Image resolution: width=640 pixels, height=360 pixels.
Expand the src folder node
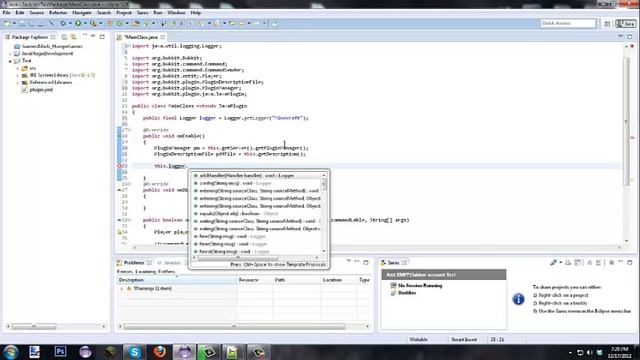(18, 68)
